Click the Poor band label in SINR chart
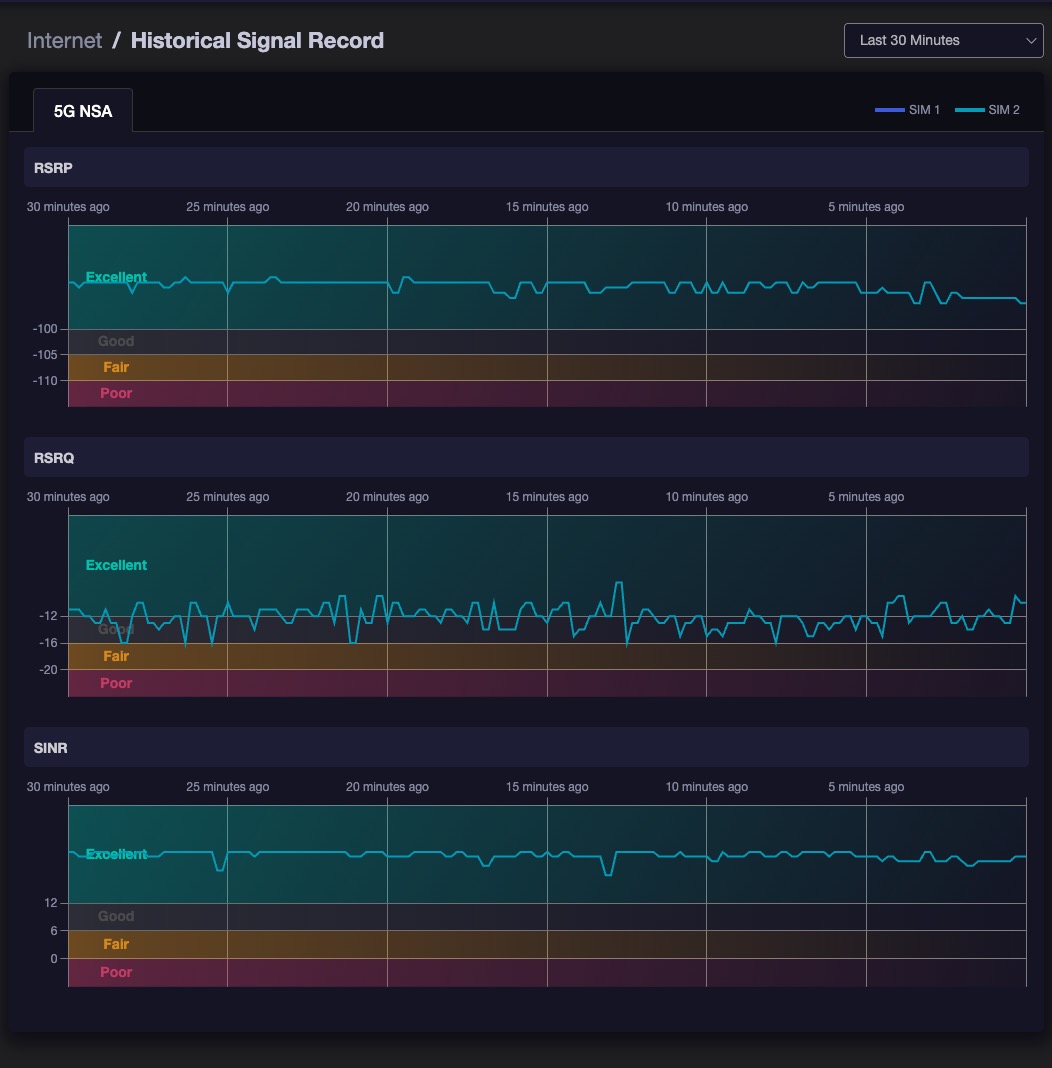The image size is (1052, 1068). point(116,972)
